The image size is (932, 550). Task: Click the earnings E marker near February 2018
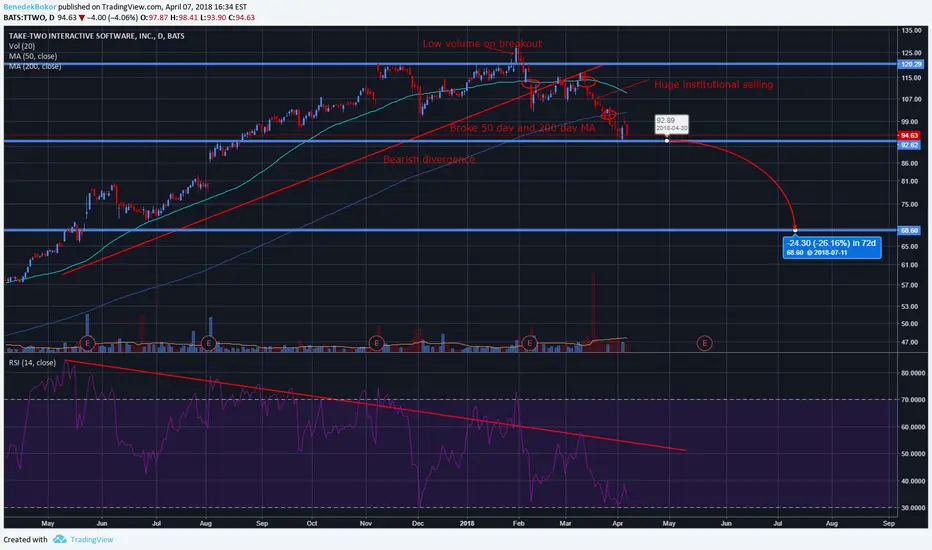coord(530,343)
